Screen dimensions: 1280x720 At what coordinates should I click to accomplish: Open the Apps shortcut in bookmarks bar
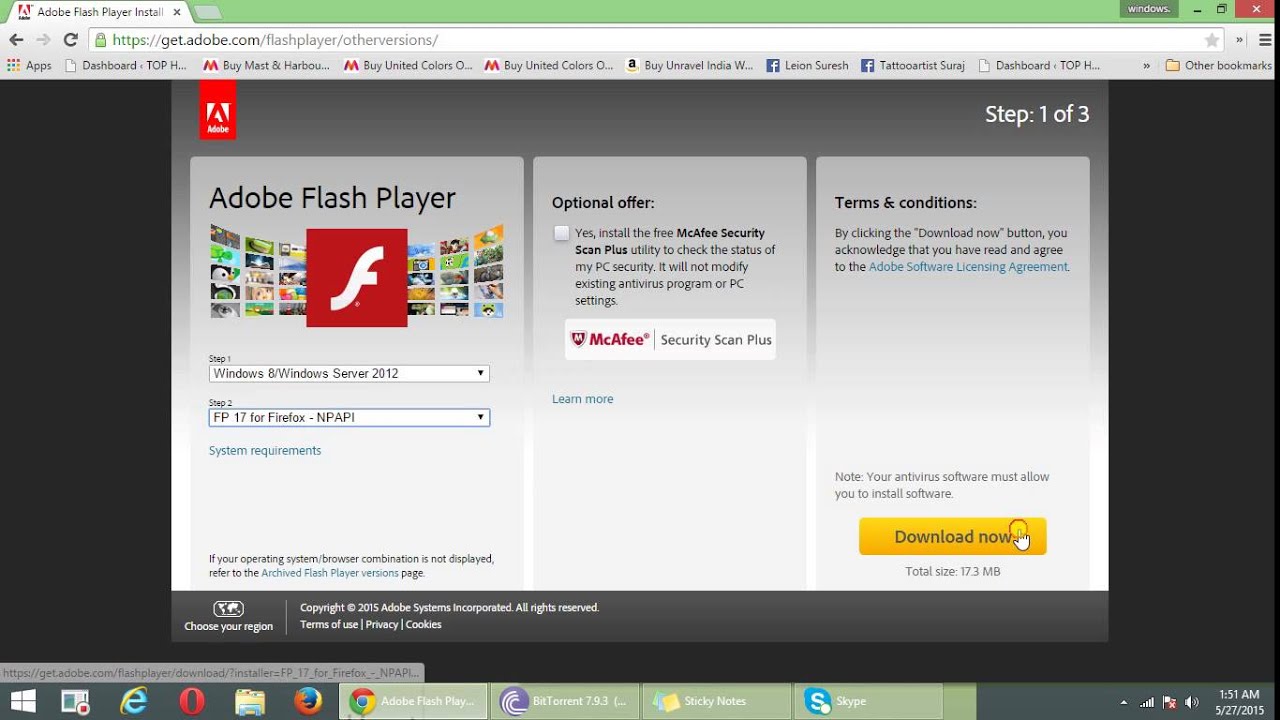[29, 65]
